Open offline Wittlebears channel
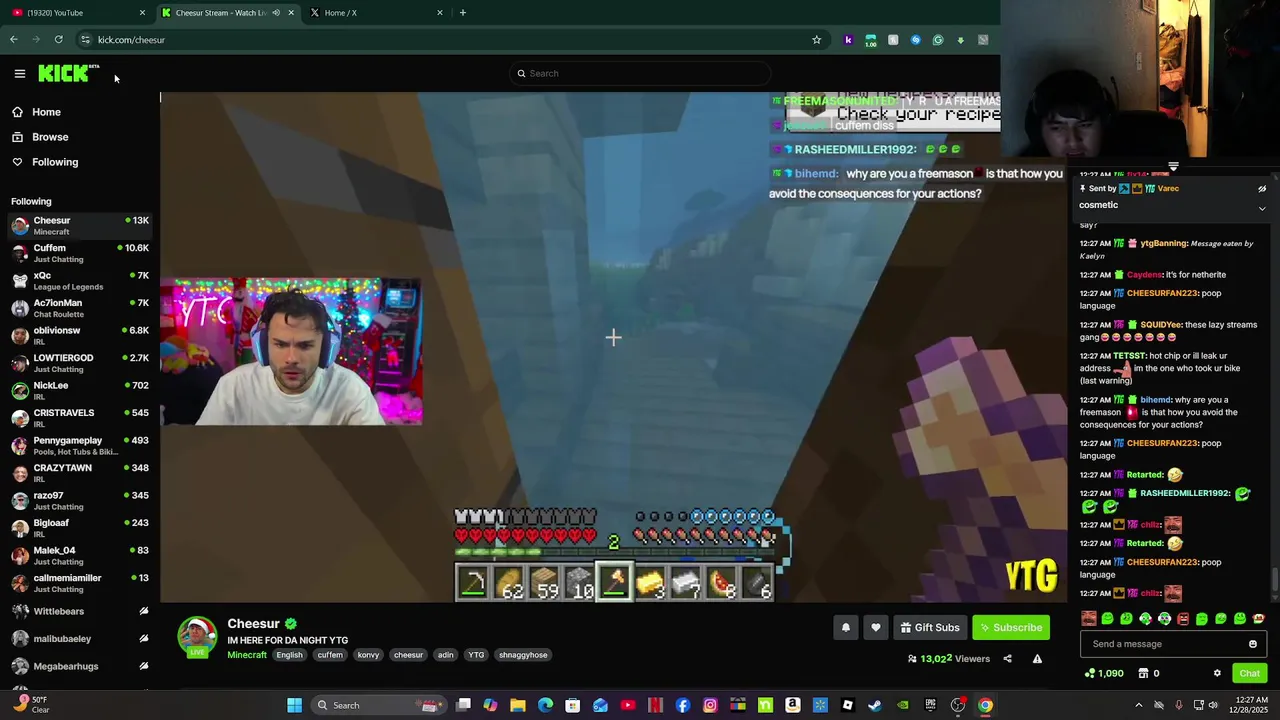Screen dimensions: 1280x720 [80, 611]
